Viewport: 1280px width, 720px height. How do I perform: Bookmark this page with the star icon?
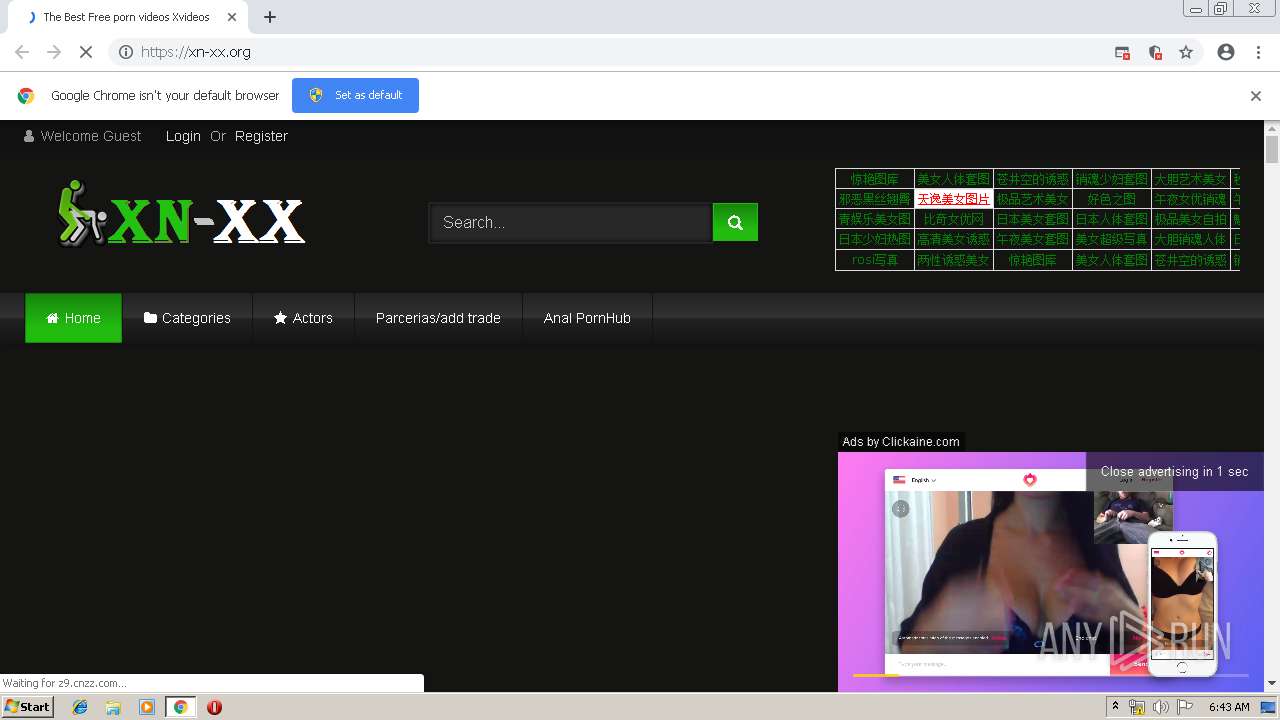click(x=1186, y=52)
